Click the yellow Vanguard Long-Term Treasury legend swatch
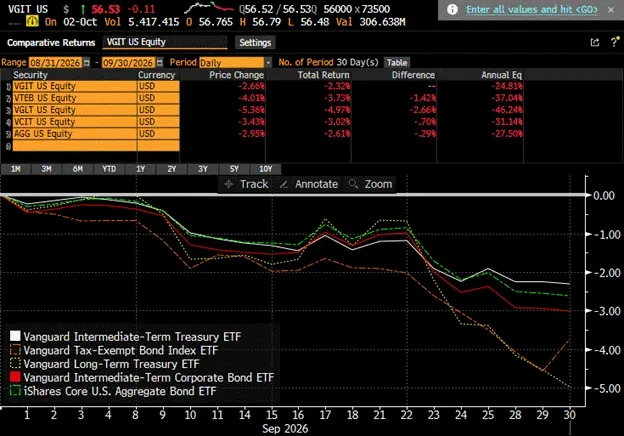The image size is (624, 436). pyautogui.click(x=15, y=364)
